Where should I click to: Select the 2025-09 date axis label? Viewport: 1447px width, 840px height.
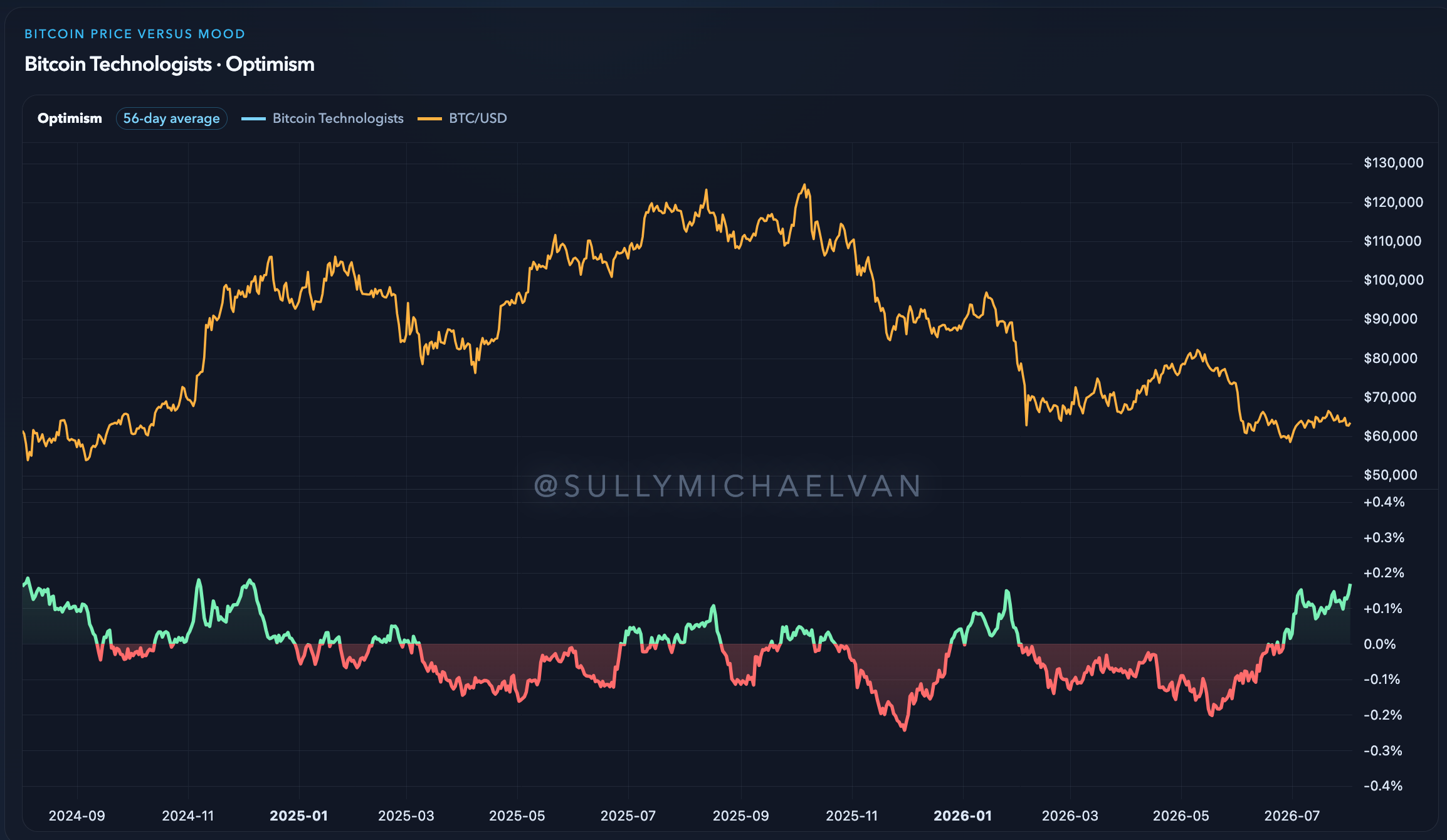point(741,816)
